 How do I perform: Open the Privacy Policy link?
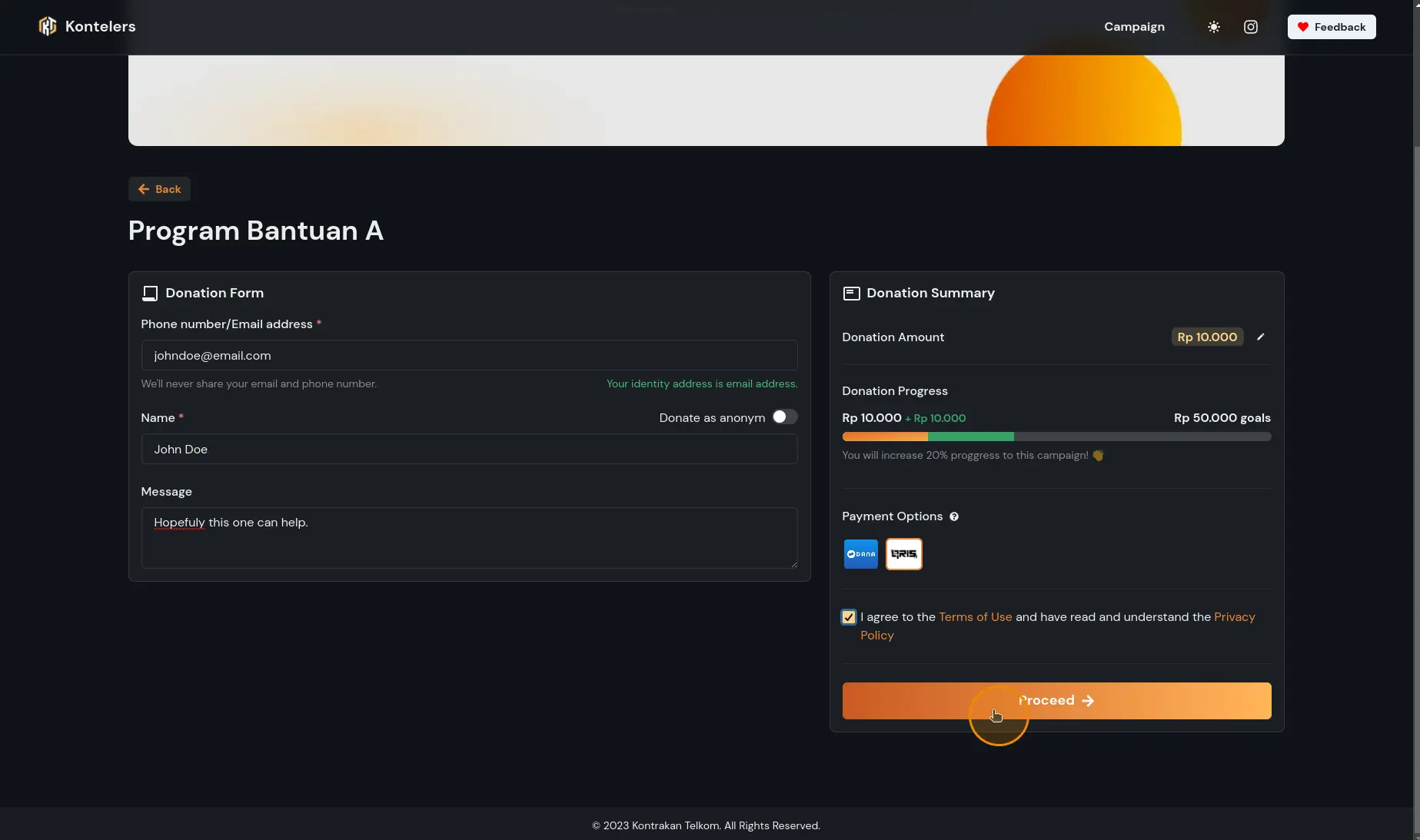tap(1234, 617)
